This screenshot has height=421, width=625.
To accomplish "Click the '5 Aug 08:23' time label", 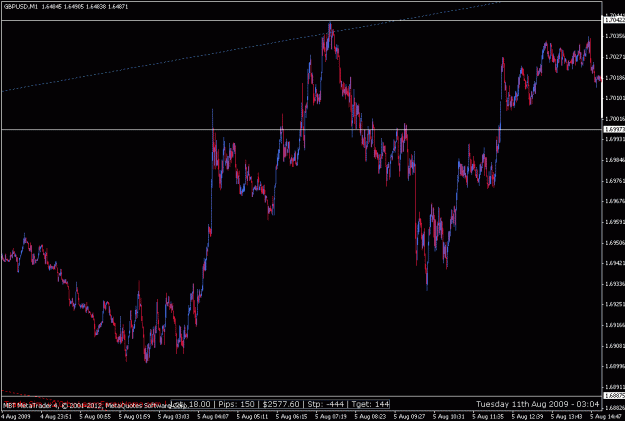I will tap(370, 417).
